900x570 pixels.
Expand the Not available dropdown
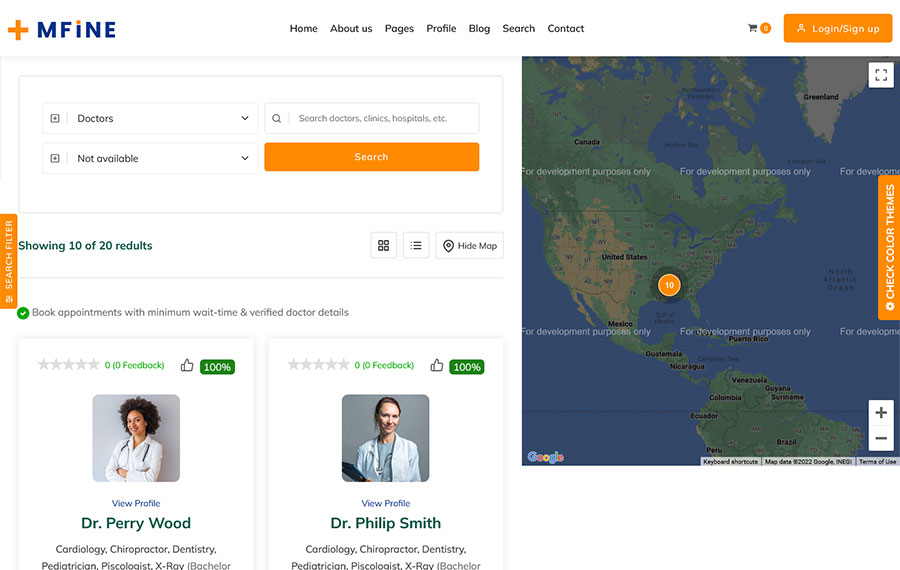(x=150, y=158)
